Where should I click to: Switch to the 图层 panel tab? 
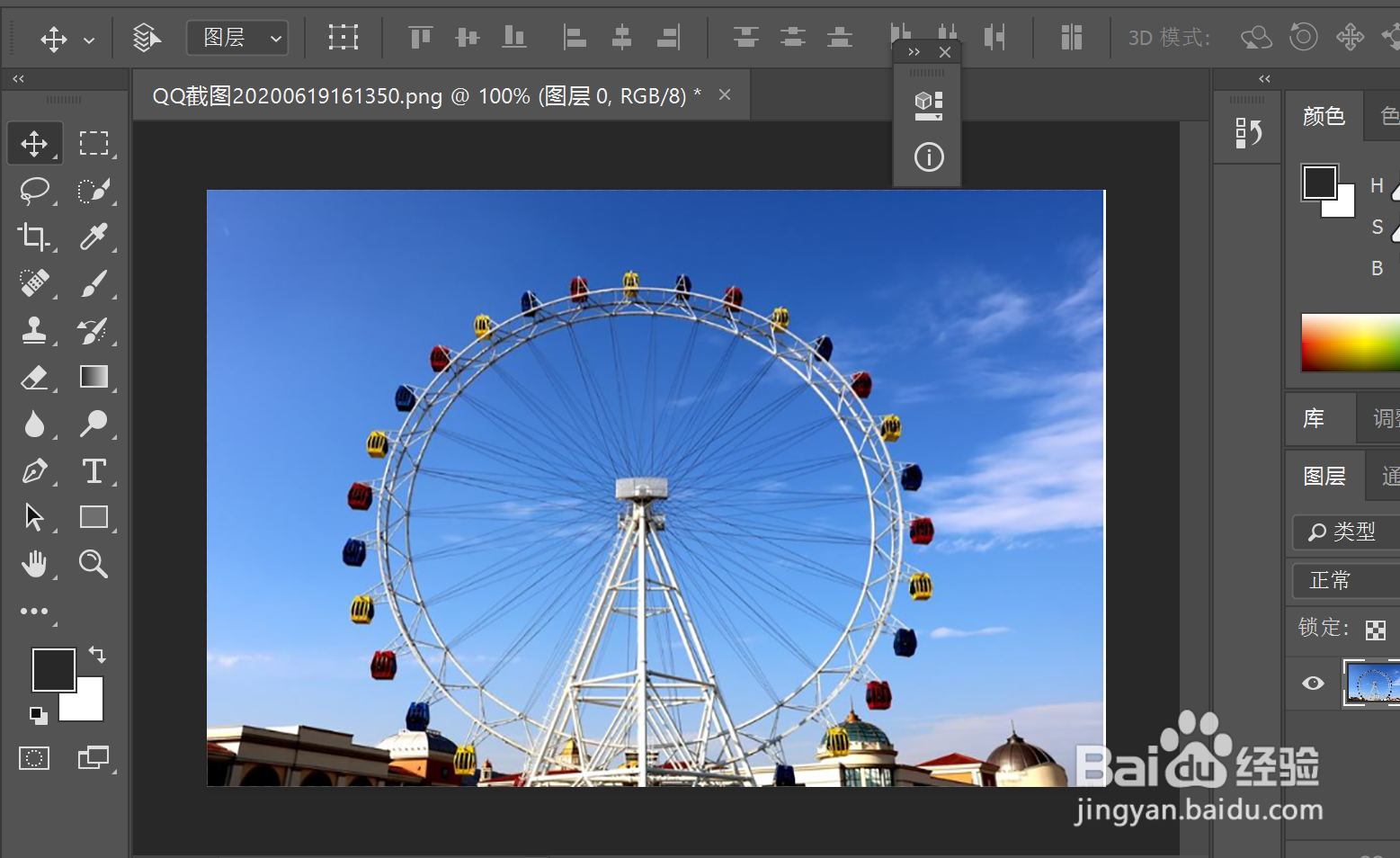click(x=1324, y=477)
